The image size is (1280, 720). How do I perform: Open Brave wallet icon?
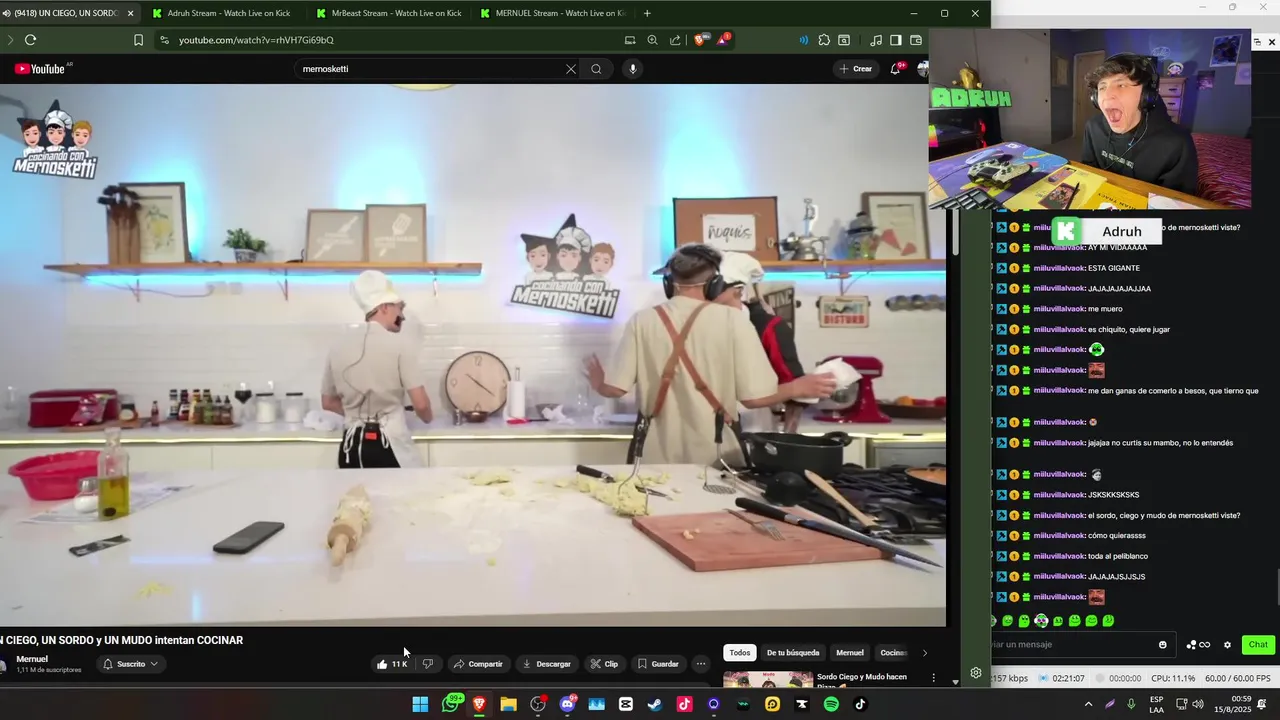tap(916, 40)
